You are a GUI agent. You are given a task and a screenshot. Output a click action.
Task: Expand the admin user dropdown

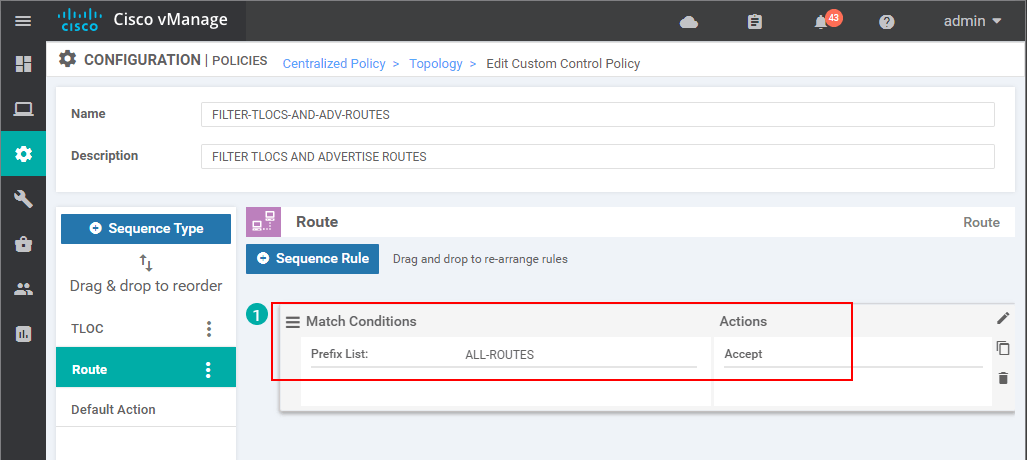(x=973, y=21)
